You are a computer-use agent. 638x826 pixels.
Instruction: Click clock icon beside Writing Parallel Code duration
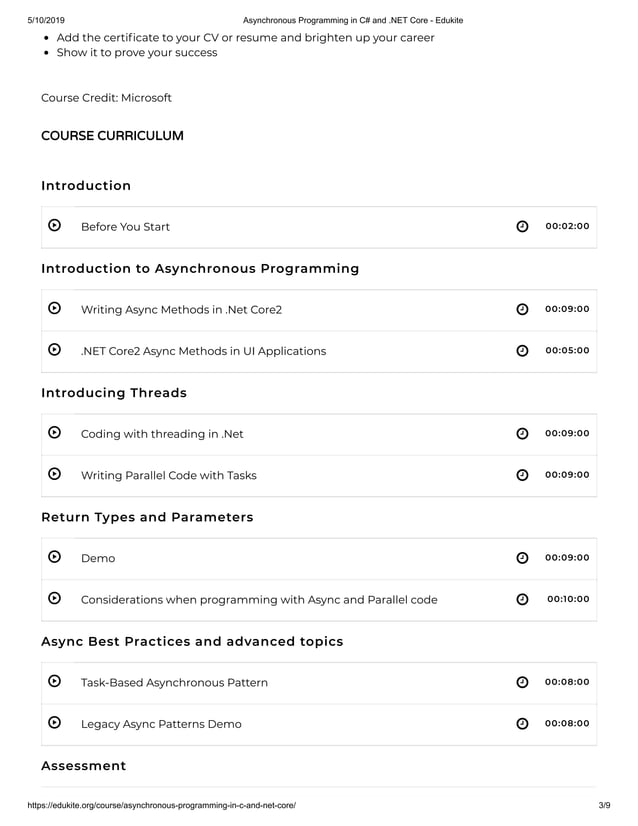pos(522,475)
